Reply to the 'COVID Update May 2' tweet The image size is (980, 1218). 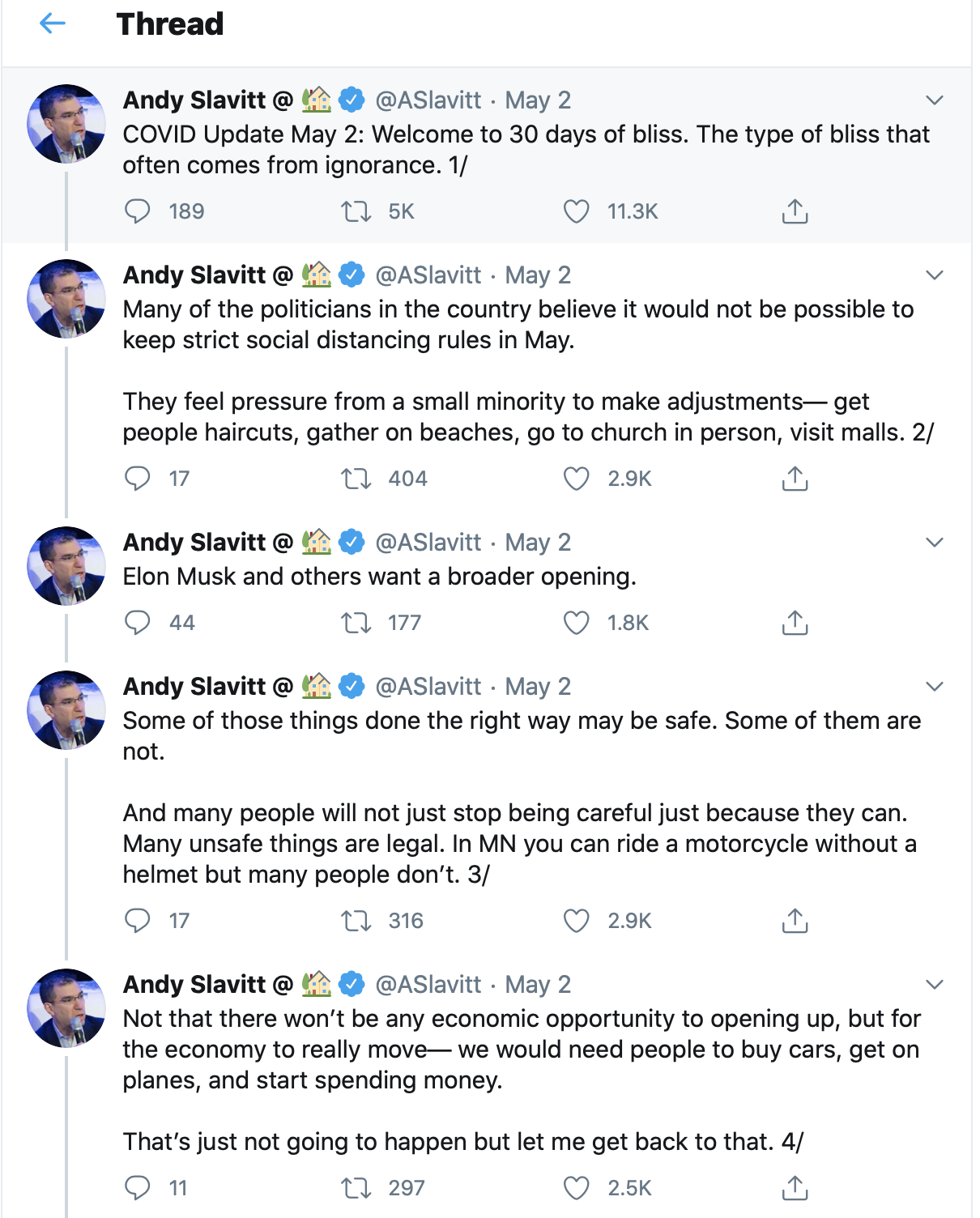pyautogui.click(x=138, y=211)
